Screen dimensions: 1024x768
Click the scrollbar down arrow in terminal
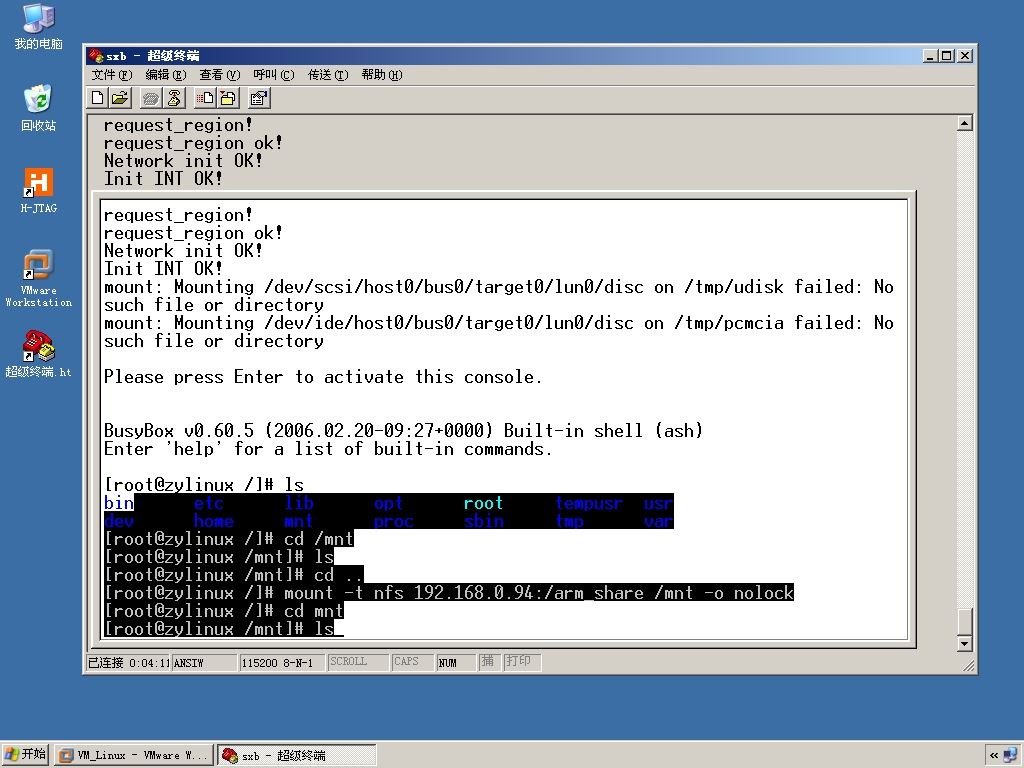[x=965, y=643]
